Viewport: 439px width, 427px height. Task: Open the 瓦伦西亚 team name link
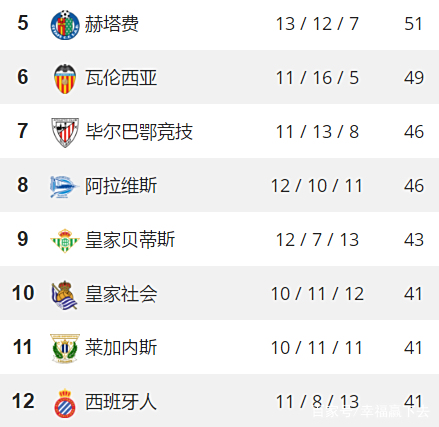pos(121,78)
